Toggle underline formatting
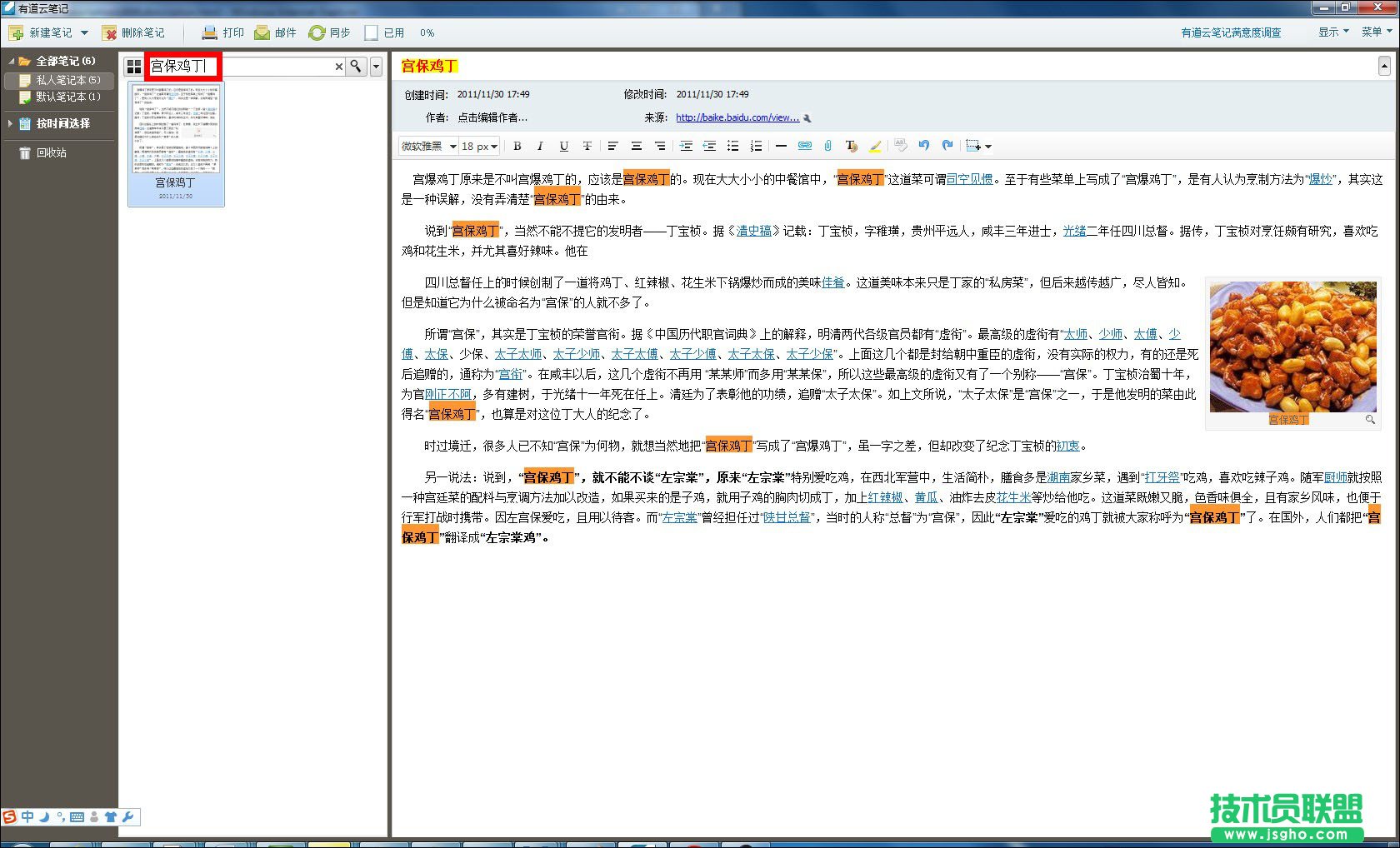 564,146
